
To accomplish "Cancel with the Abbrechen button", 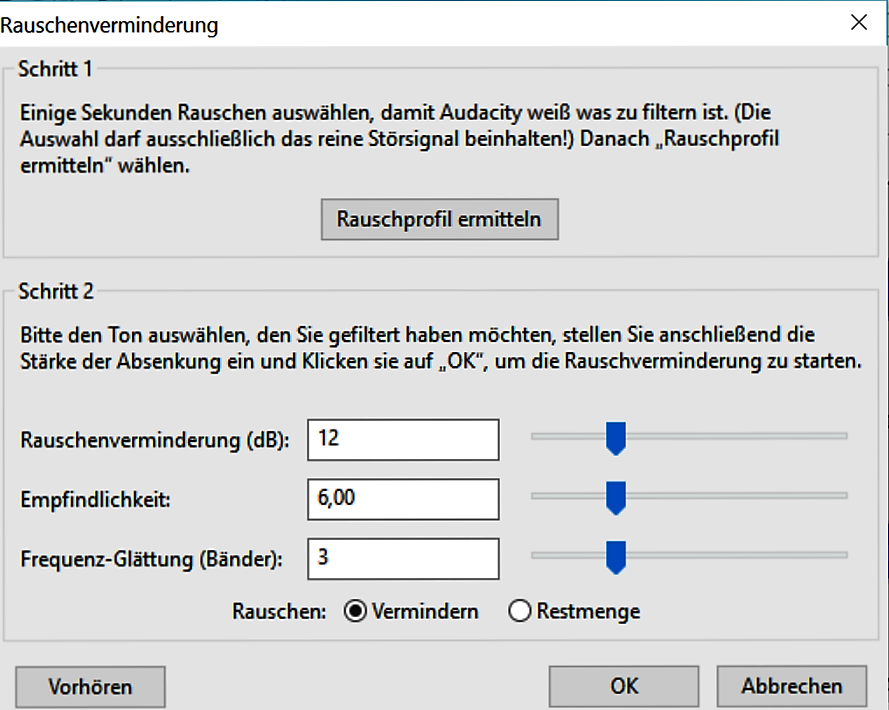I will [791, 686].
